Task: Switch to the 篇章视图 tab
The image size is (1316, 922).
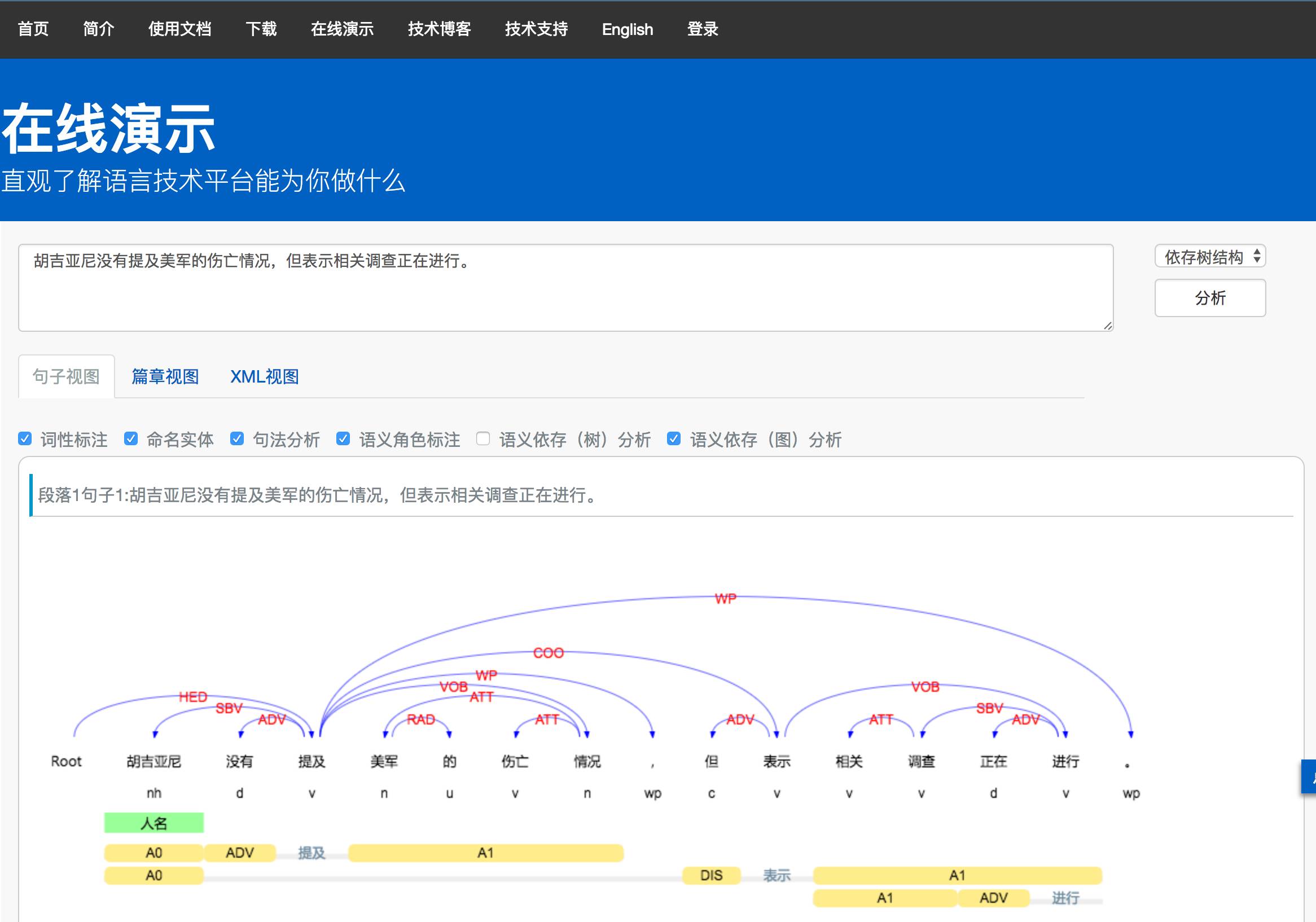Action: [x=165, y=376]
